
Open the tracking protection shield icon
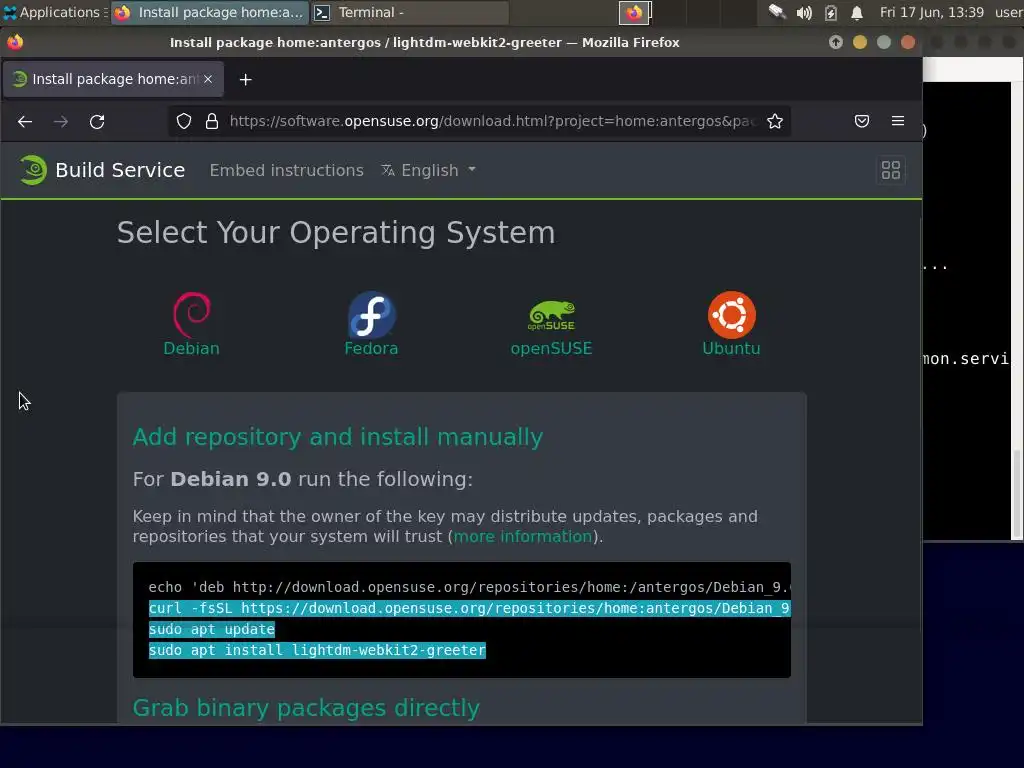[184, 121]
